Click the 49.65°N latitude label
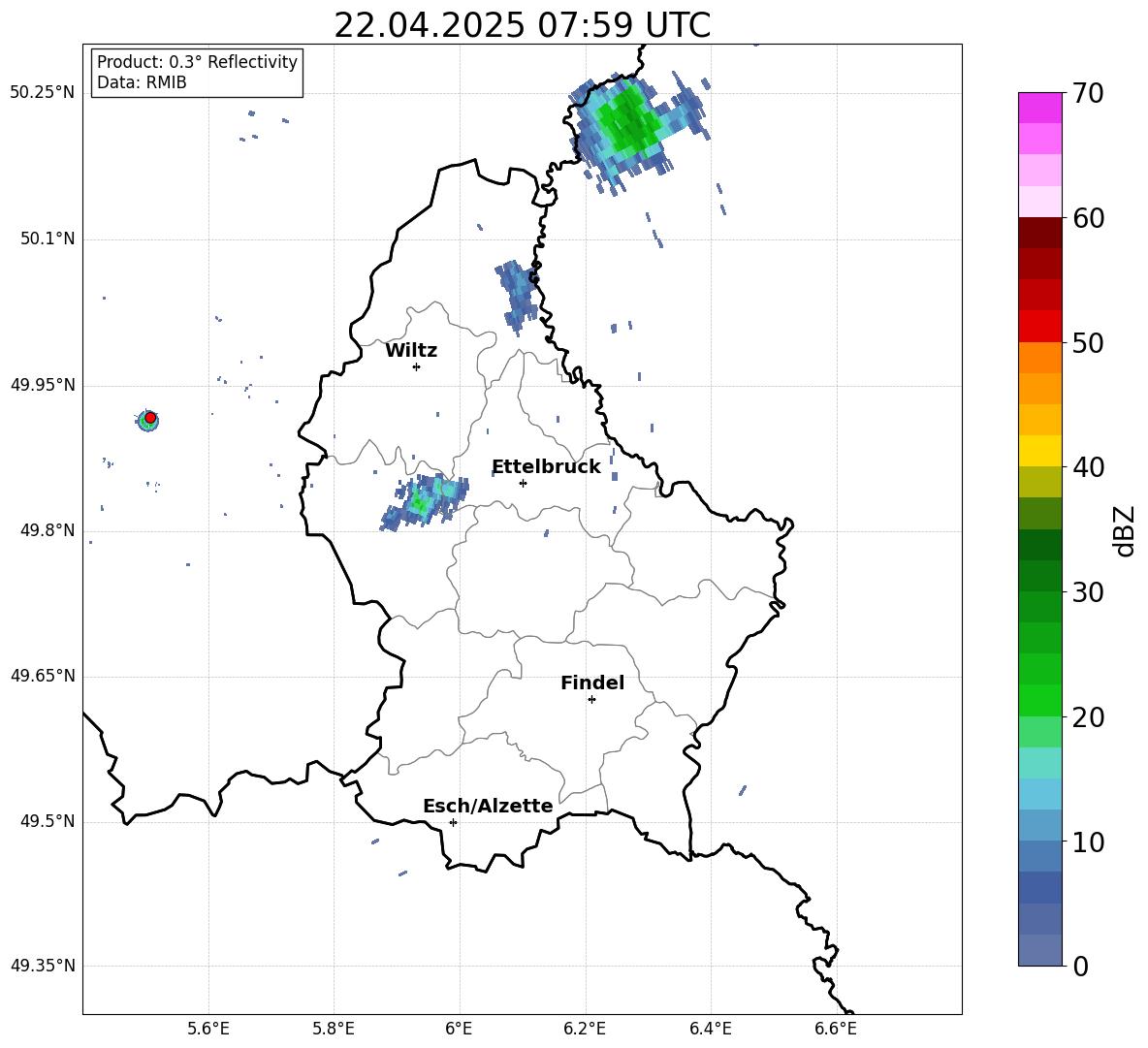This screenshot has height=1048, width=1148. 43,675
